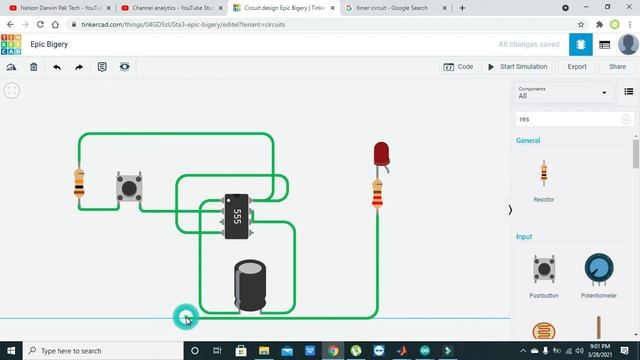
Task: Open the Chrome options menu
Action: click(x=630, y=24)
